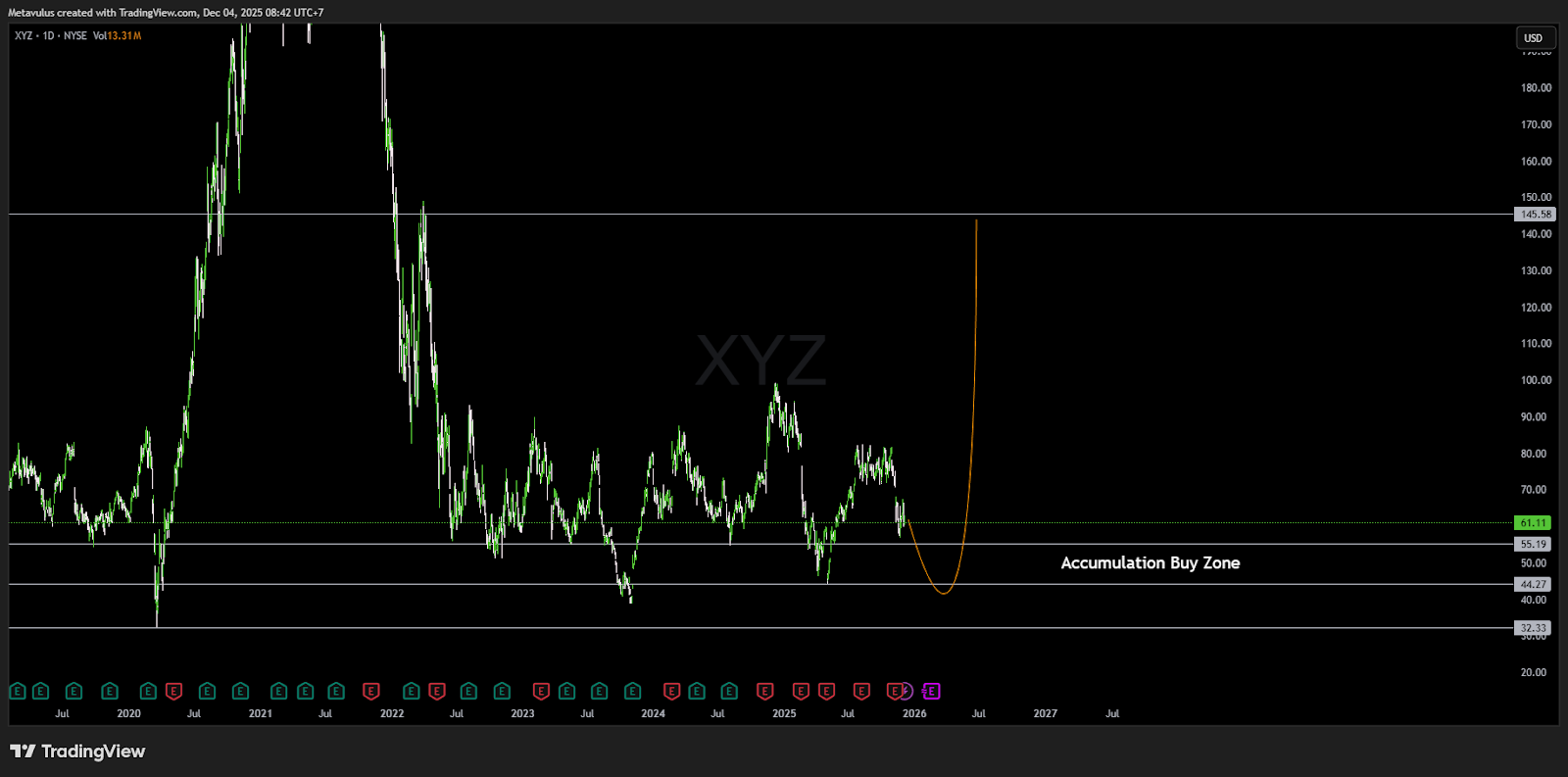1568x777 pixels.
Task: Click the red earnings marker just before 2025
Action: 765,692
